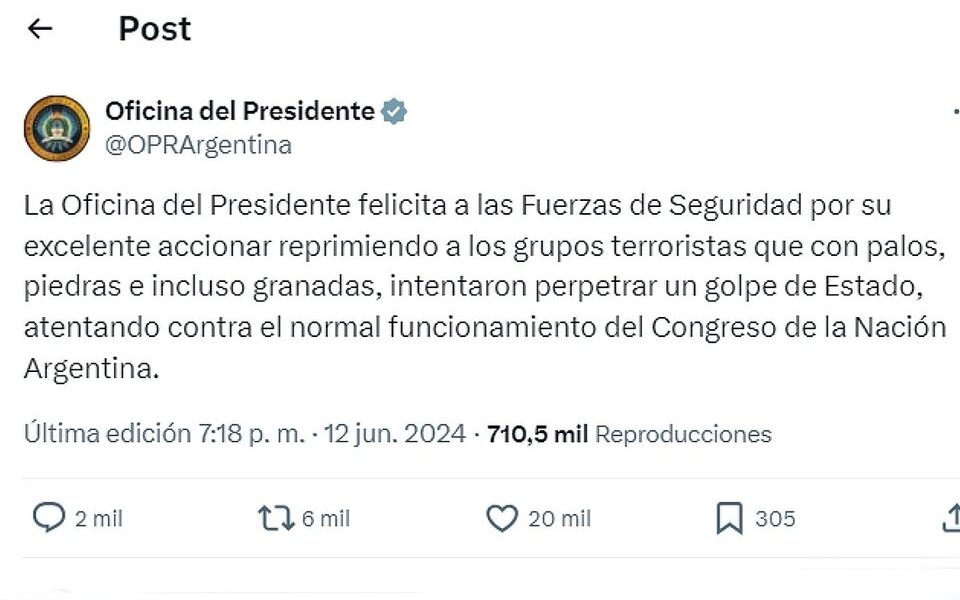Click the "12 jun. 2024" post date
This screenshot has height=600, width=960.
pyautogui.click(x=397, y=434)
